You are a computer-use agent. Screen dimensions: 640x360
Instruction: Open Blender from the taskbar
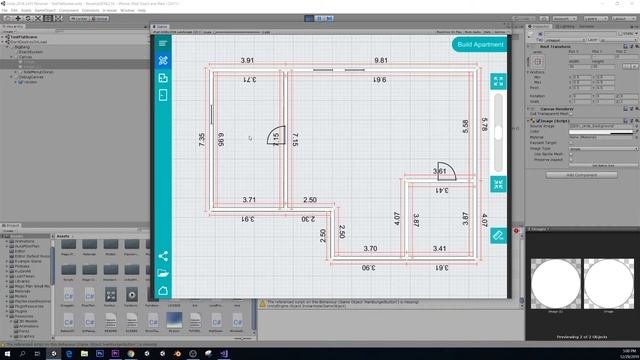[x=178, y=353]
